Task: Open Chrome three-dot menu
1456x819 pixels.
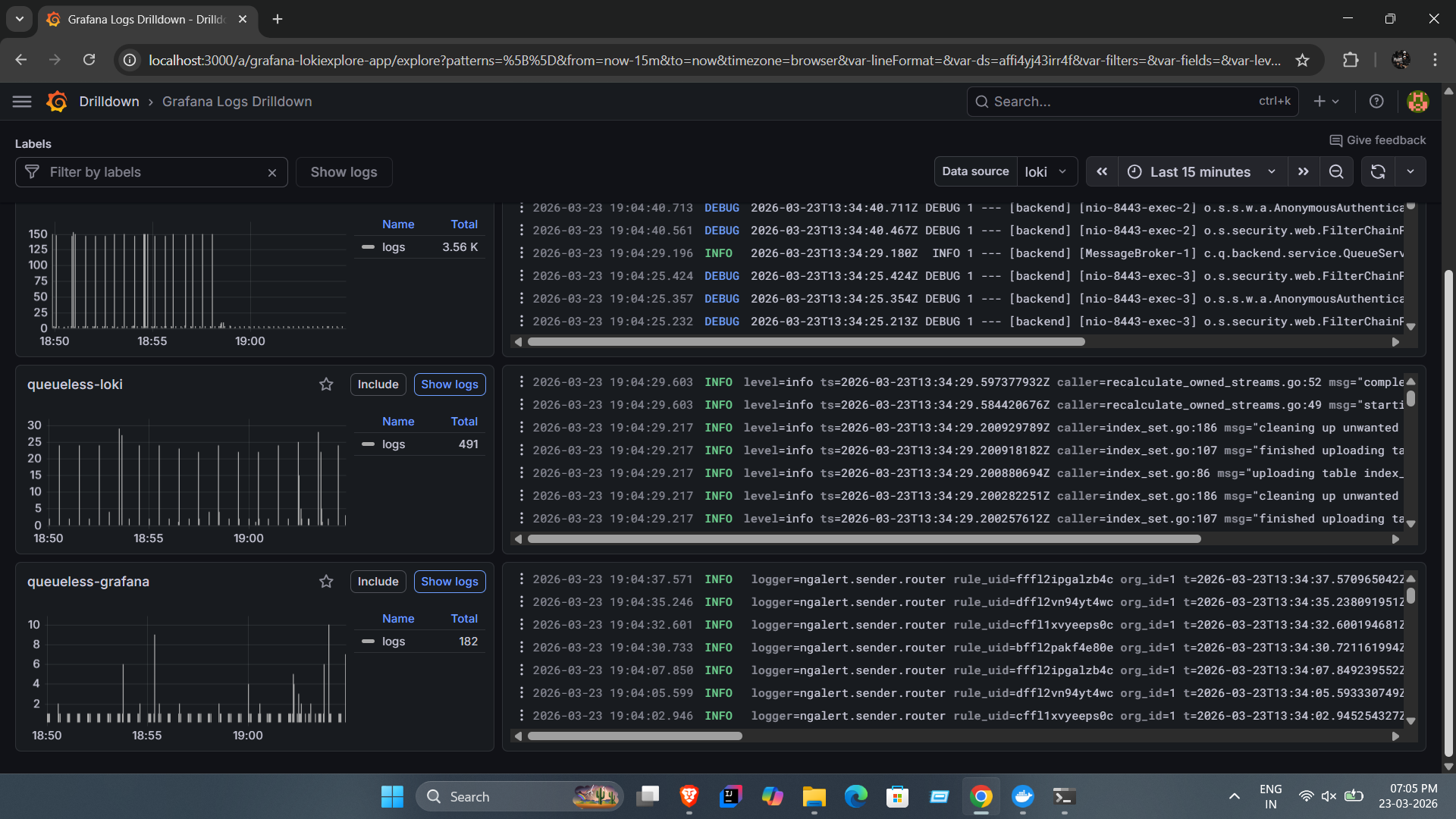Action: pyautogui.click(x=1435, y=60)
